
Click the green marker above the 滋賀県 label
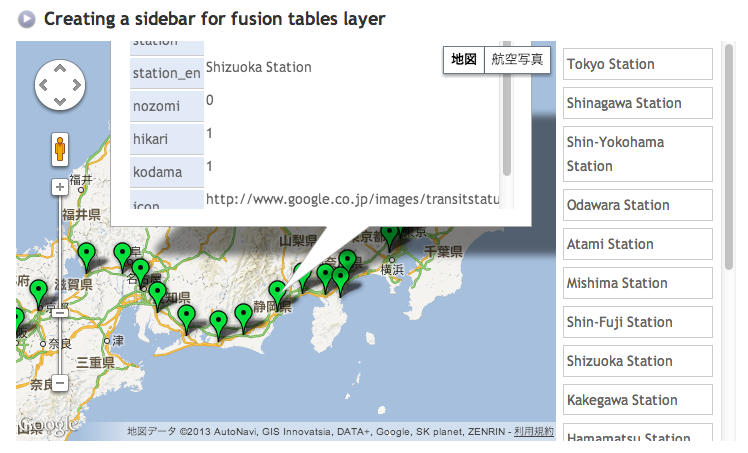click(86, 256)
